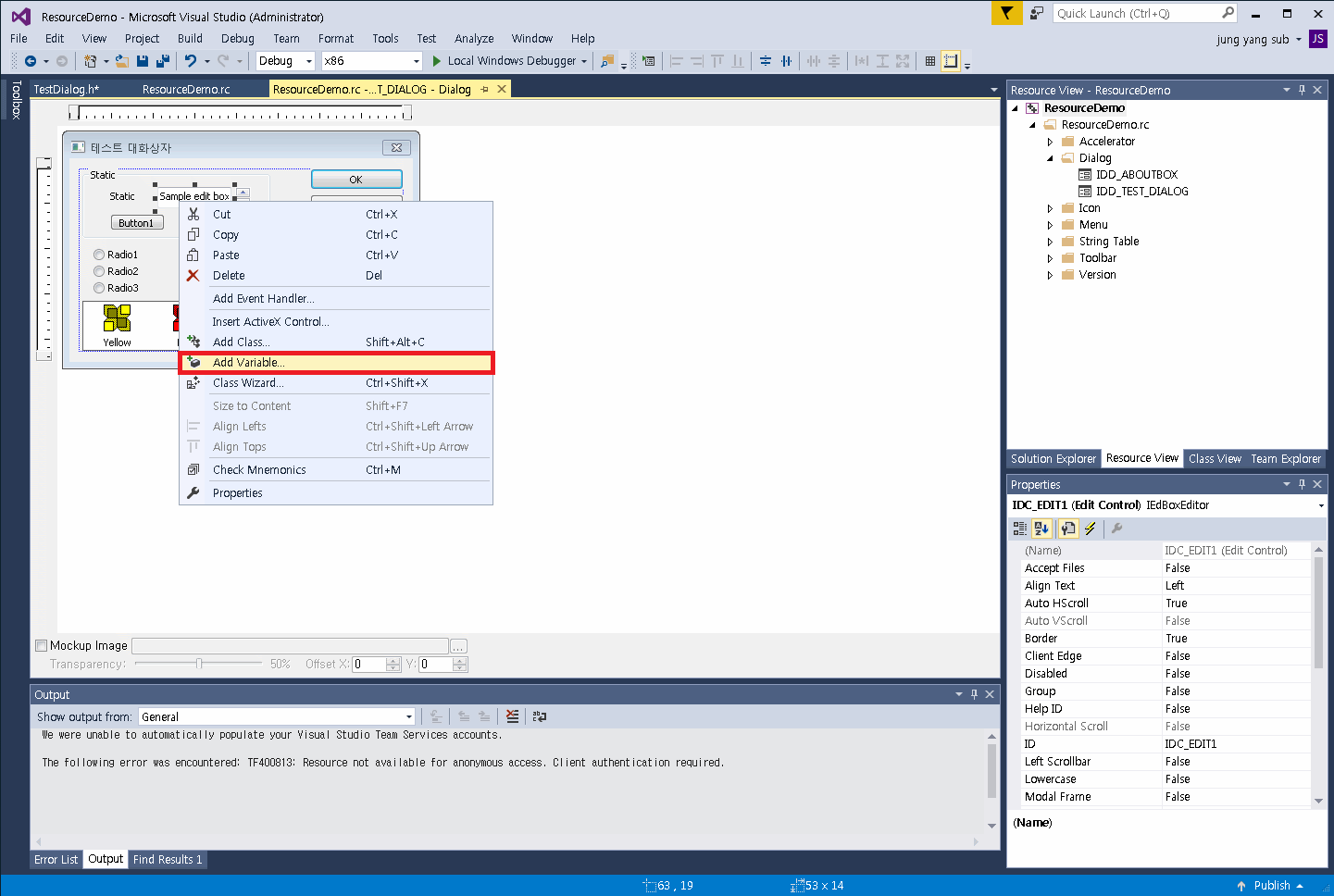The width and height of the screenshot is (1334, 896).
Task: Close the T_DIALOG Dialog editor tab
Action: (502, 89)
